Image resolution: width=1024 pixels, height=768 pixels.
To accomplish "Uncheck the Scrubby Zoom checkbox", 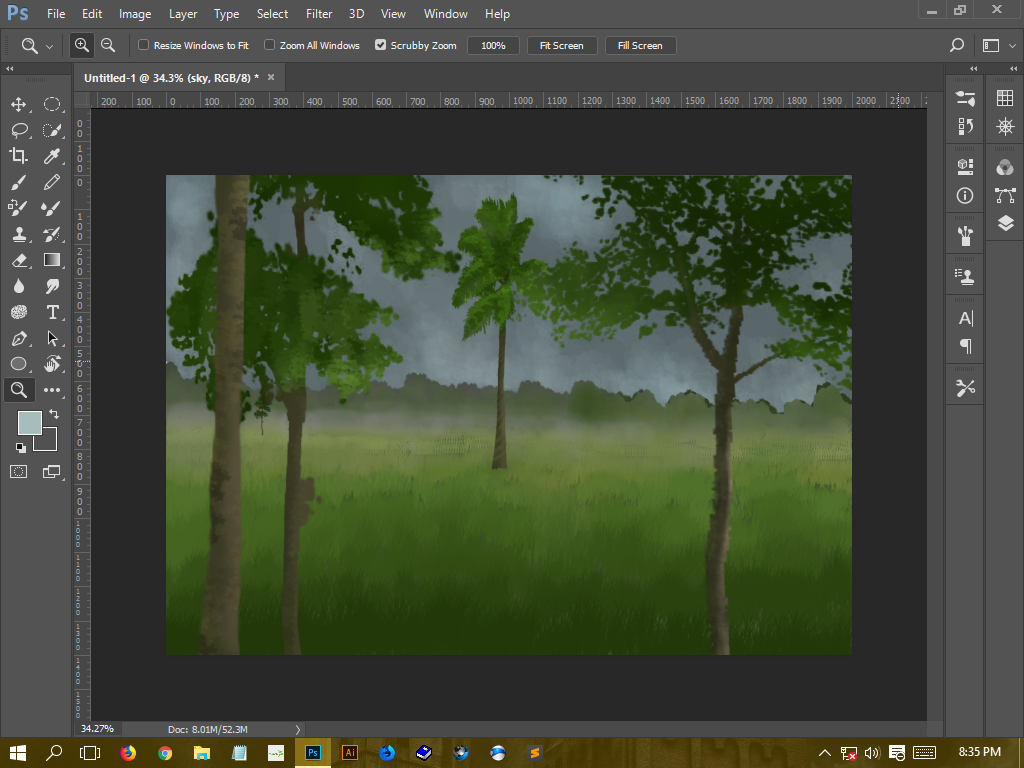I will [380, 45].
